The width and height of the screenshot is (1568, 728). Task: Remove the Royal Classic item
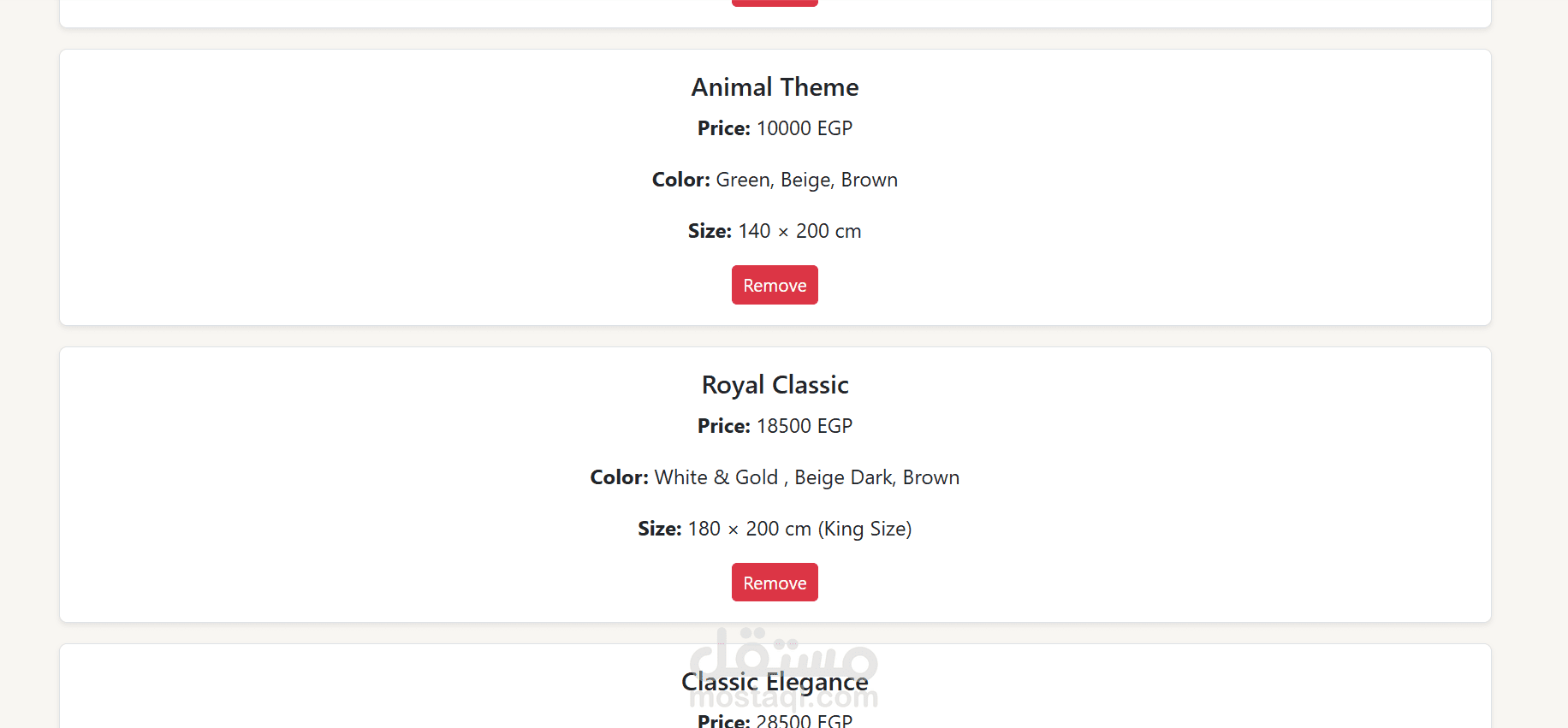775,583
